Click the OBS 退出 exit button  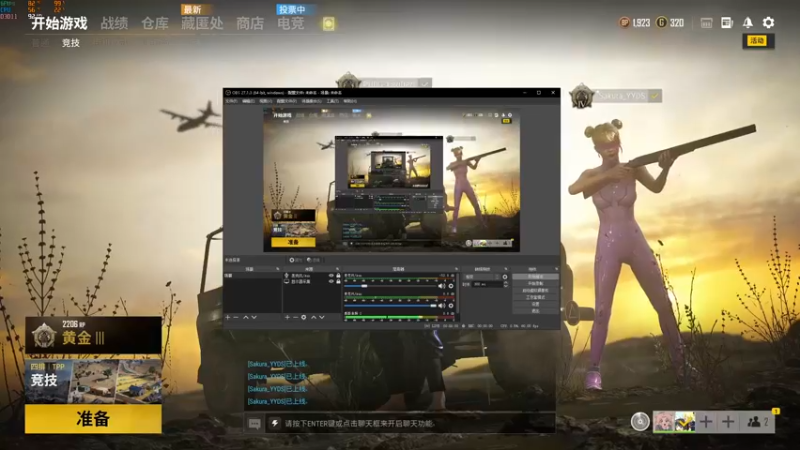[x=535, y=311]
